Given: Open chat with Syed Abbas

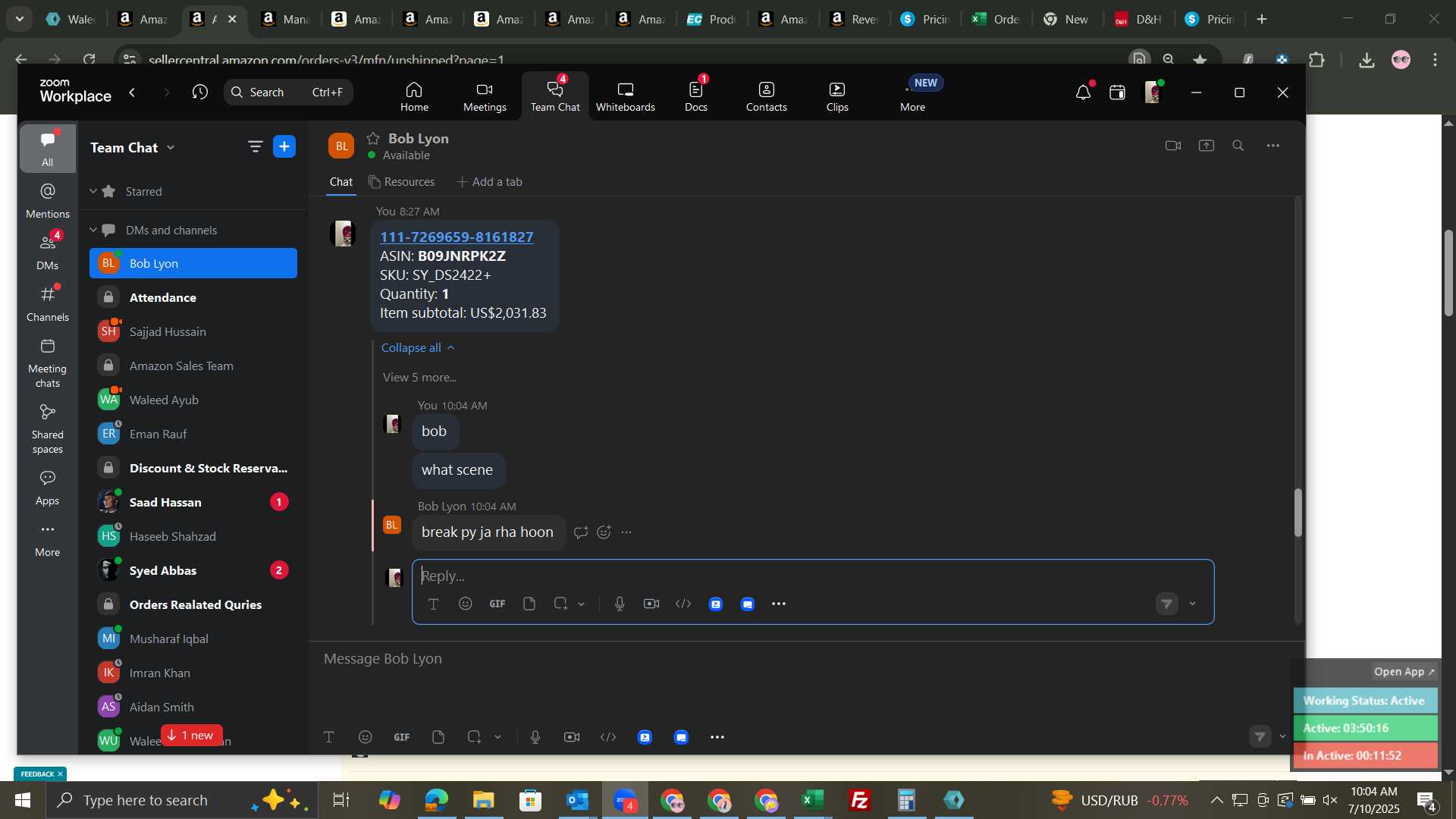Looking at the screenshot, I should click(193, 570).
